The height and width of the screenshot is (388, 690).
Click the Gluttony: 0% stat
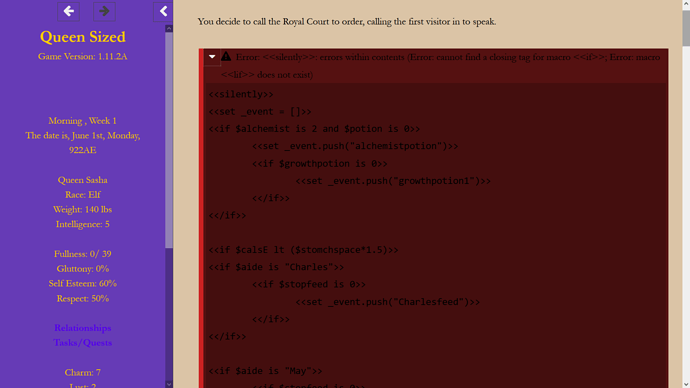click(x=83, y=269)
